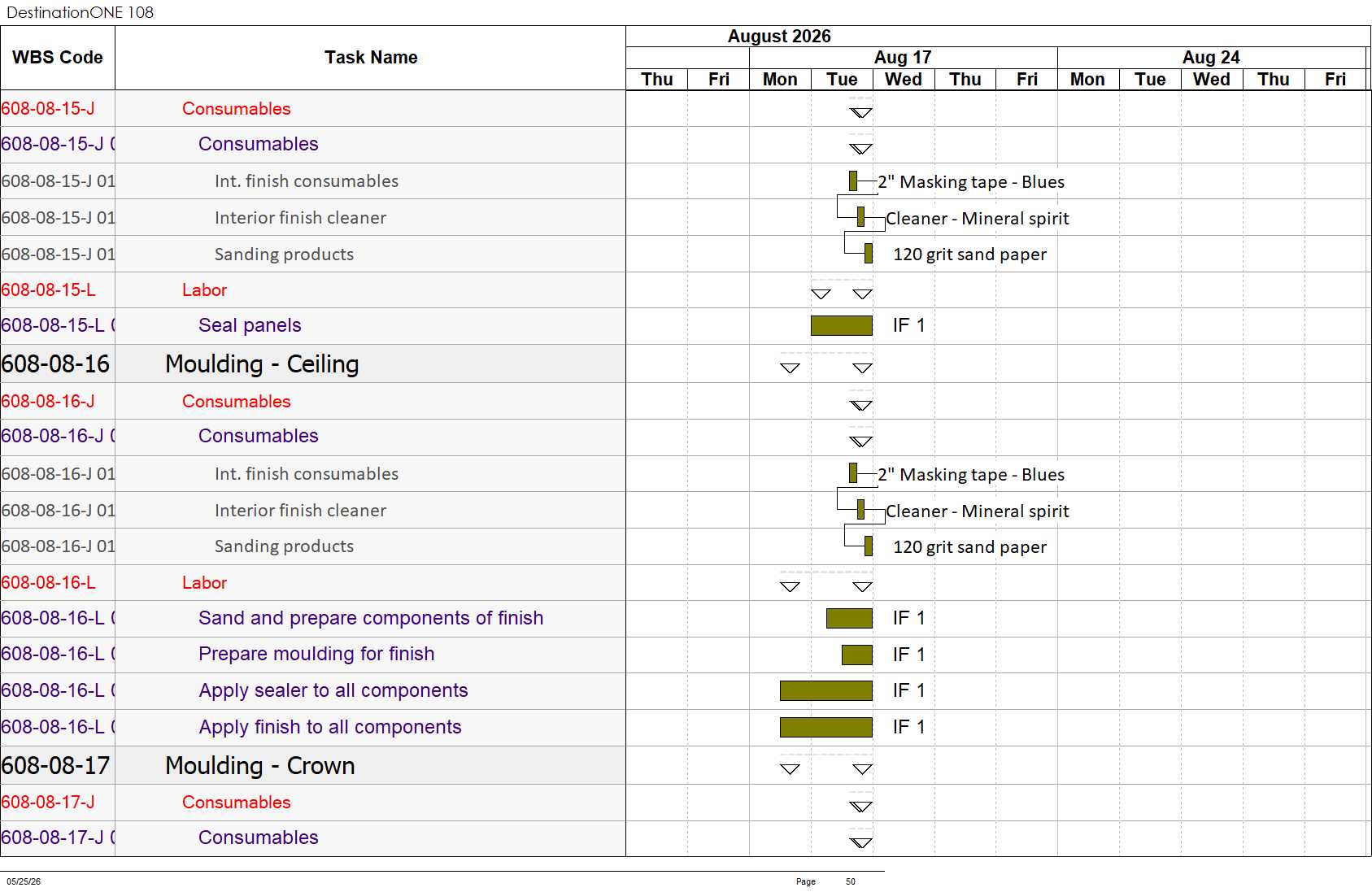Click the Moulding - Ceiling finish marker triangle
This screenshot has width=1372, height=892.
(862, 368)
